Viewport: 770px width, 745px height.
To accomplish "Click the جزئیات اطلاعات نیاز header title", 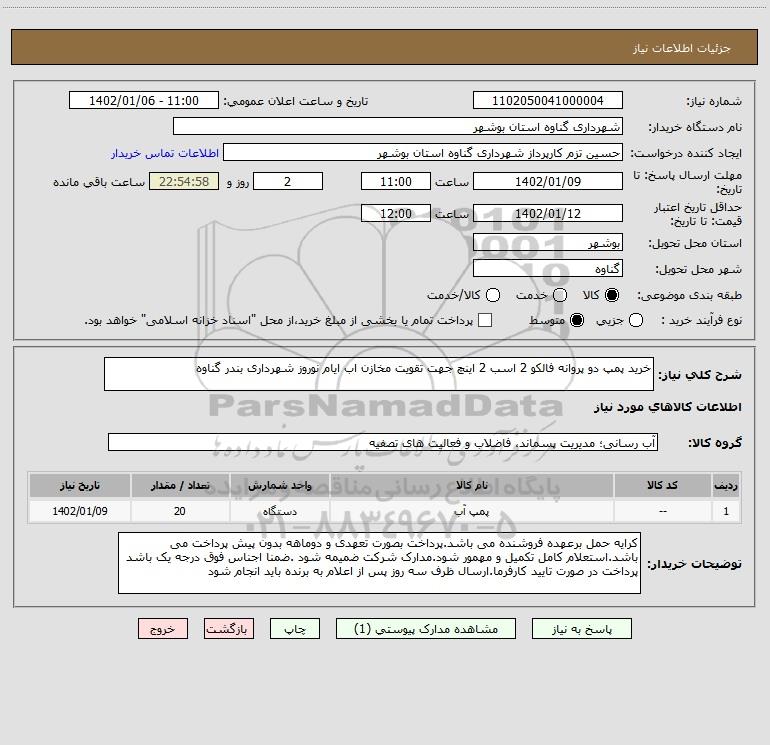I will 682,48.
